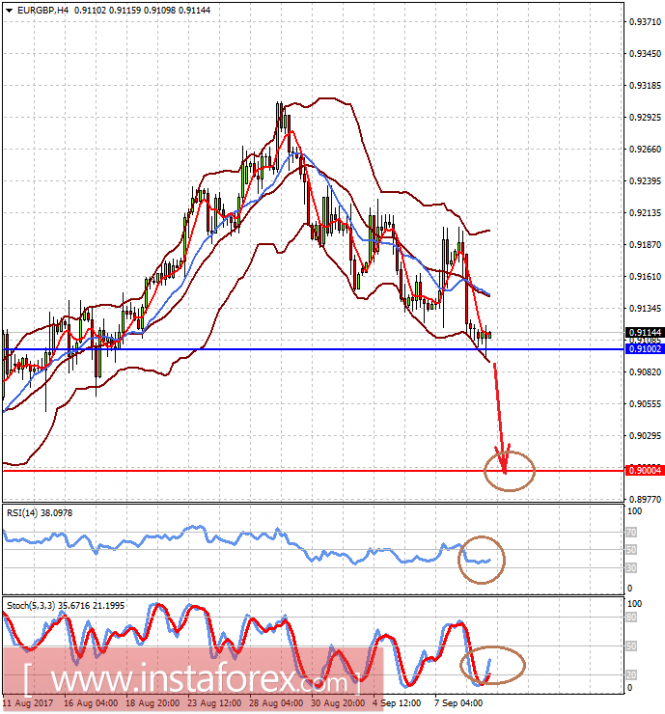Click the RSI 70 level marker

click(631, 532)
